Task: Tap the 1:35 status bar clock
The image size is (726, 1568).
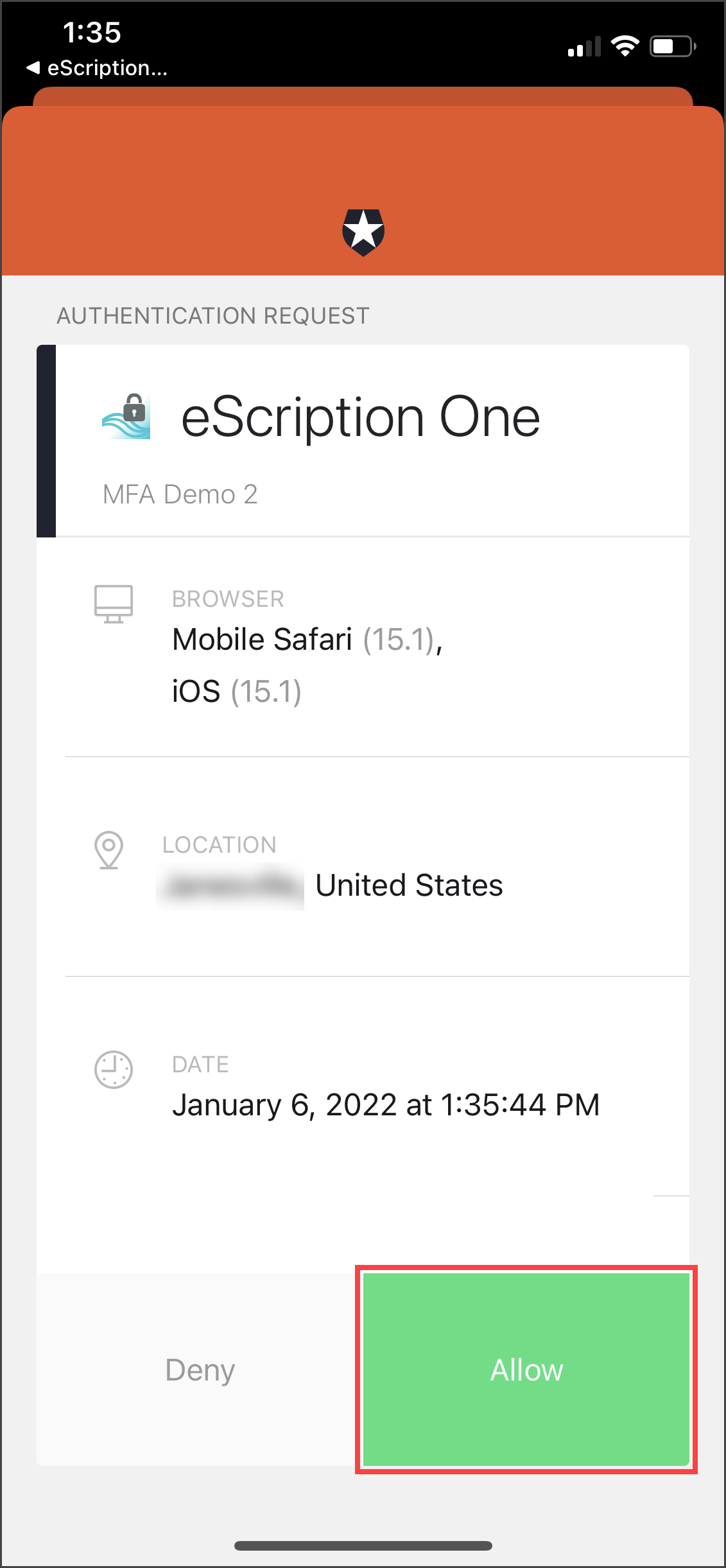Action: 92,32
